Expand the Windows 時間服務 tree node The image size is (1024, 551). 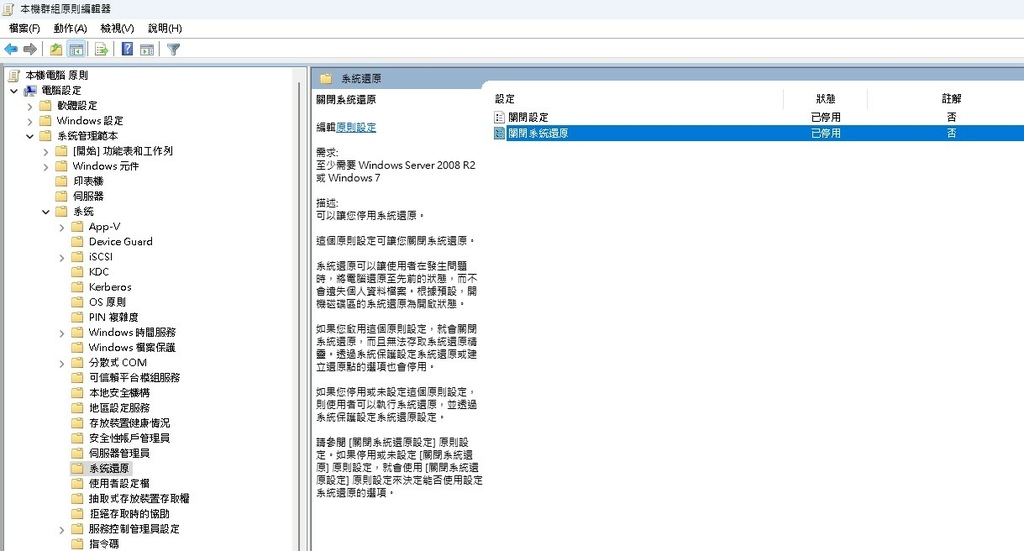click(61, 333)
